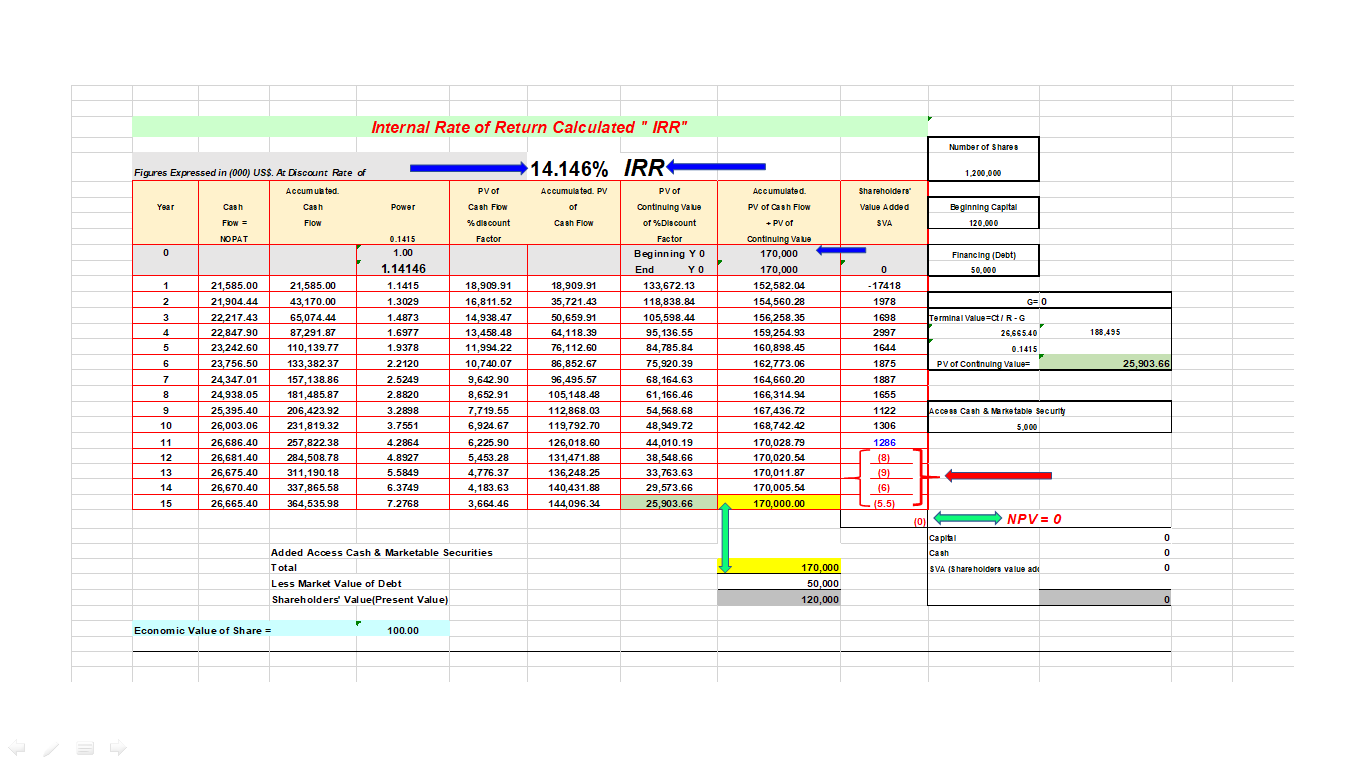This screenshot has height=768, width=1366.
Task: Select year 2 cash flow 21,904.44
Action: (x=235, y=302)
